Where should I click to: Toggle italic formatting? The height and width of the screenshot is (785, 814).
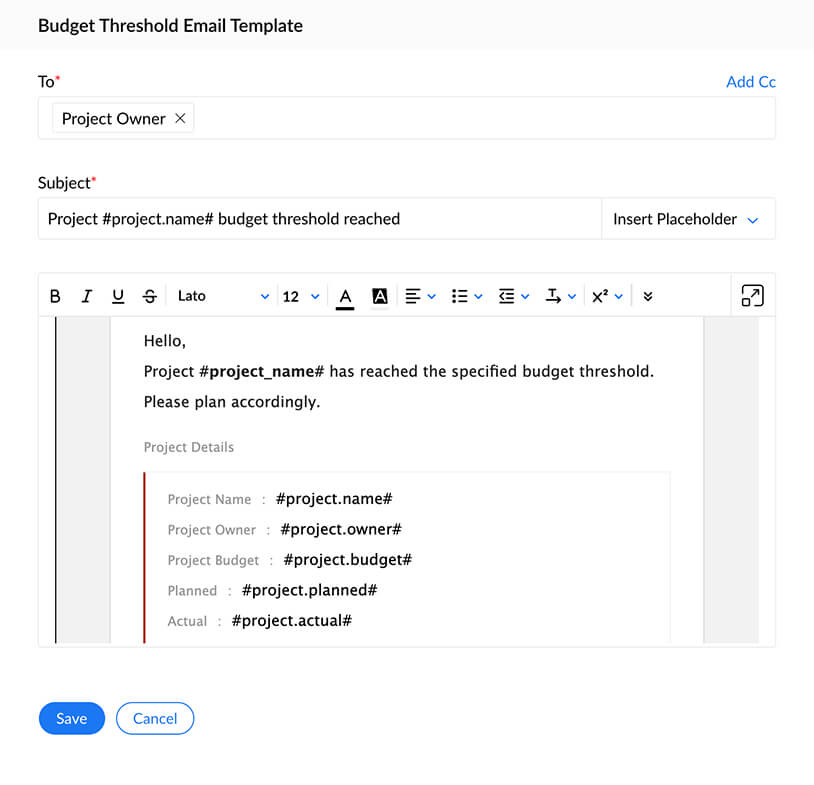point(87,296)
